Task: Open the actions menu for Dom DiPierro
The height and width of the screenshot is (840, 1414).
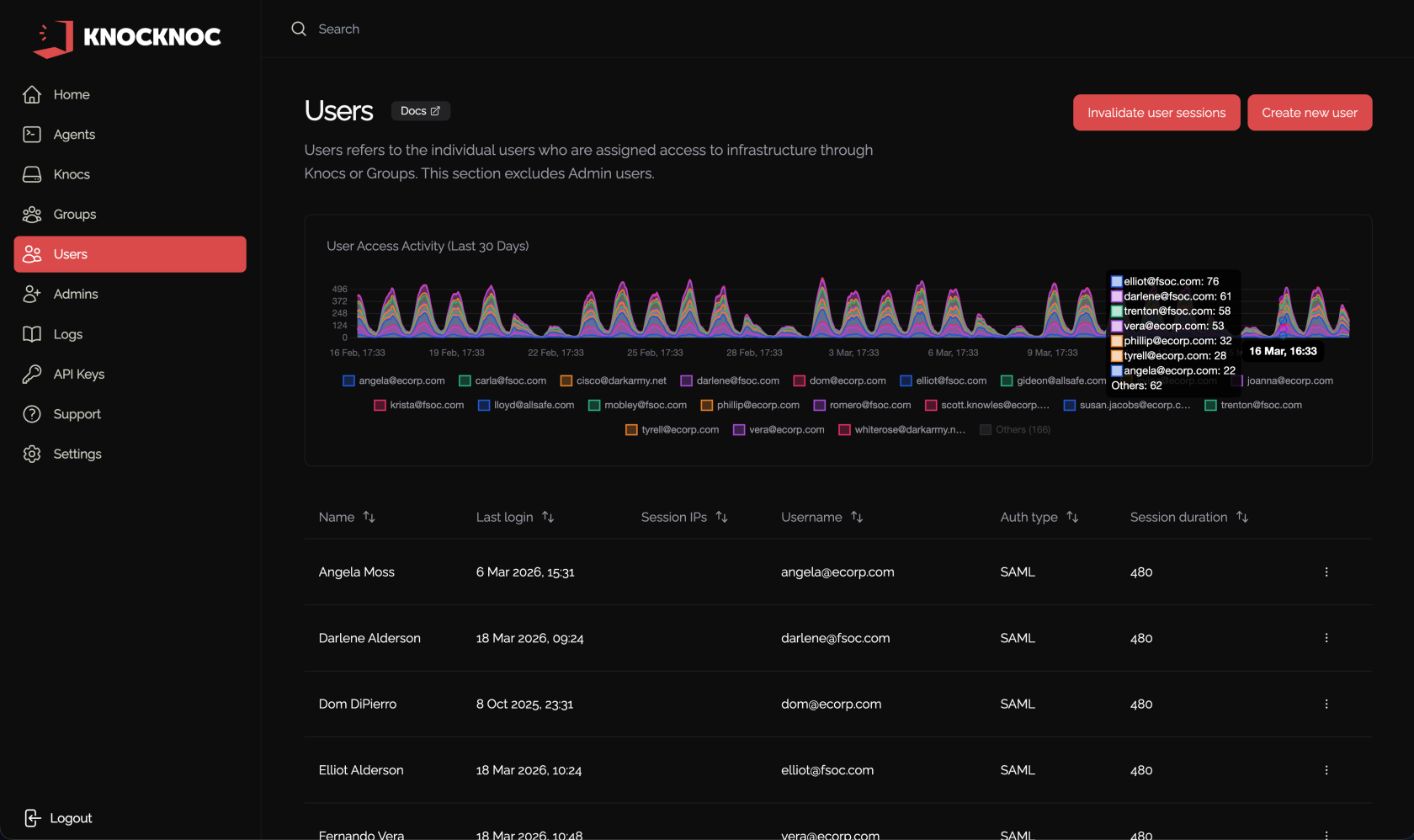Action: pyautogui.click(x=1326, y=704)
